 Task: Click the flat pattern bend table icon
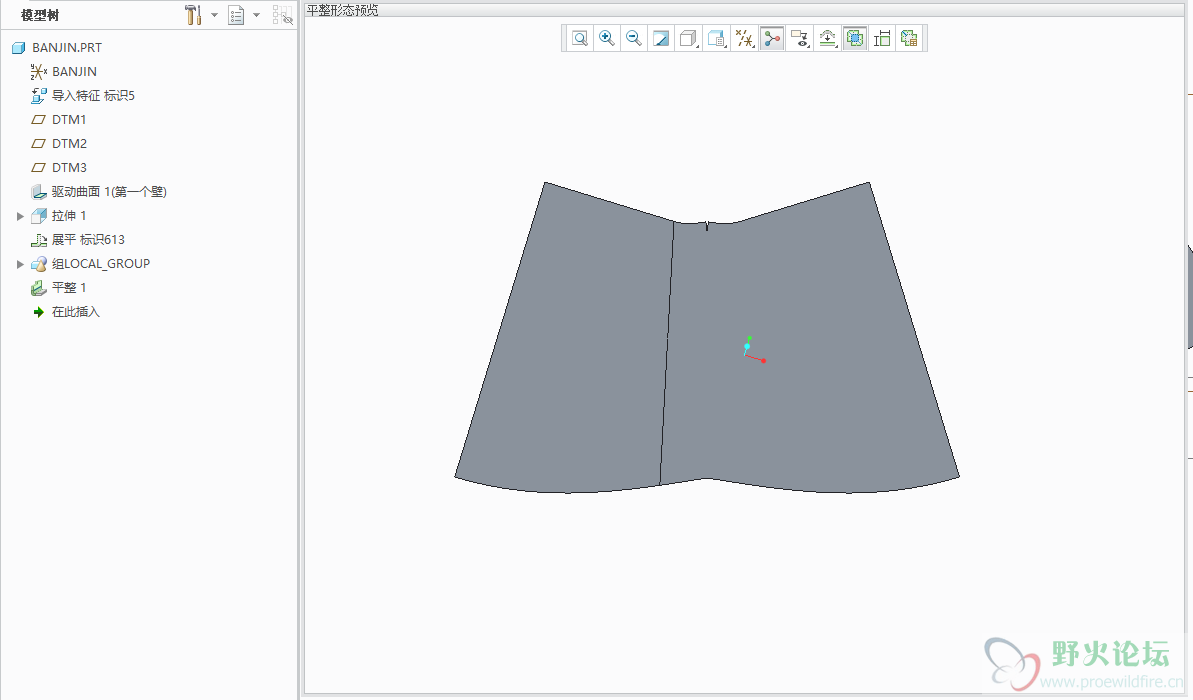908,39
